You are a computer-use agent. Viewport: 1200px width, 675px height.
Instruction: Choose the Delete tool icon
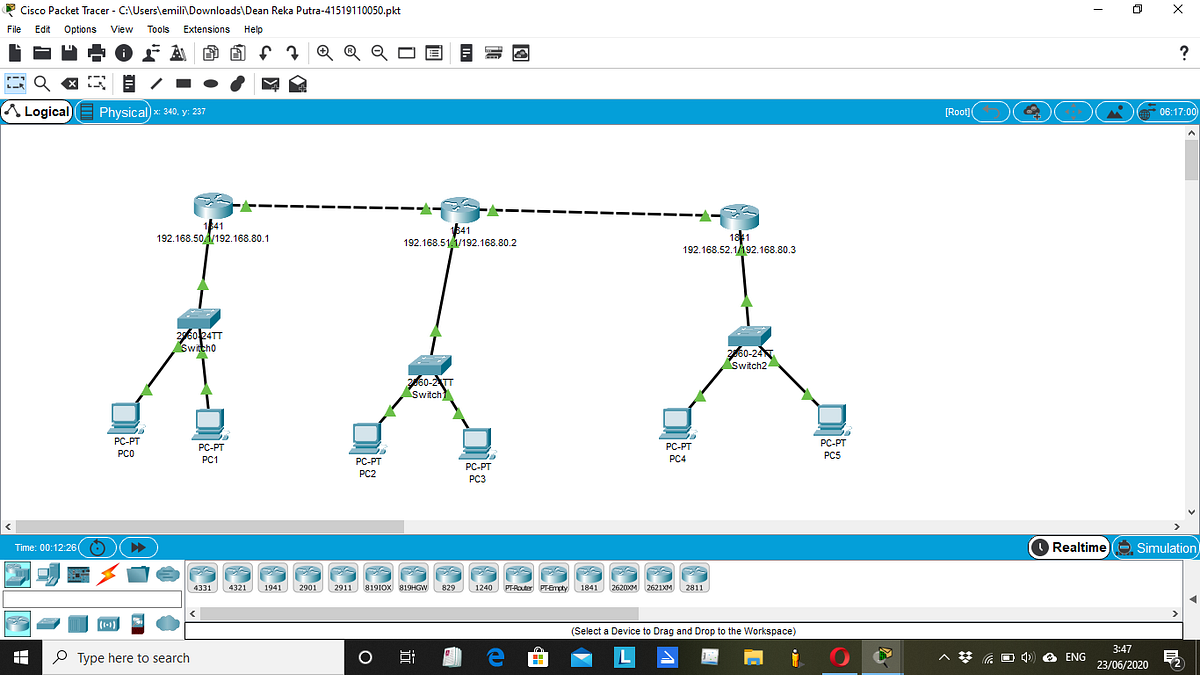point(69,84)
